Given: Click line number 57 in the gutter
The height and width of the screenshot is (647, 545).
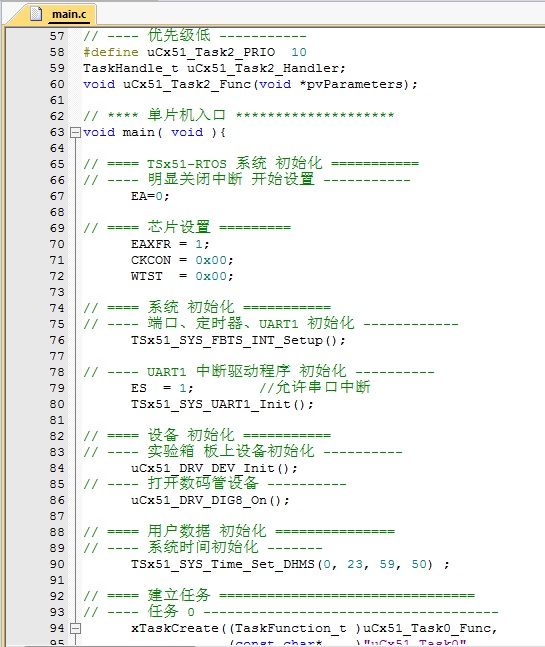Looking at the screenshot, I should pyautogui.click(x=57, y=36).
